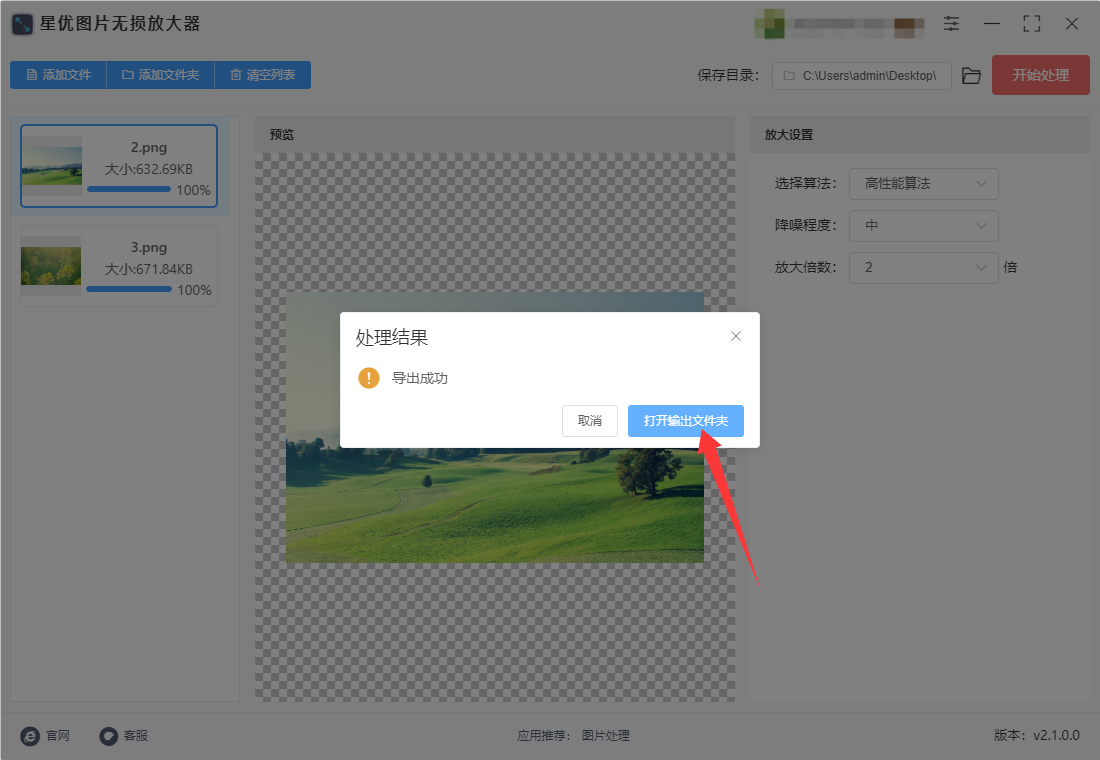Click the orange warning icon in dialog
Screen dimensions: 1100x760
click(x=369, y=378)
